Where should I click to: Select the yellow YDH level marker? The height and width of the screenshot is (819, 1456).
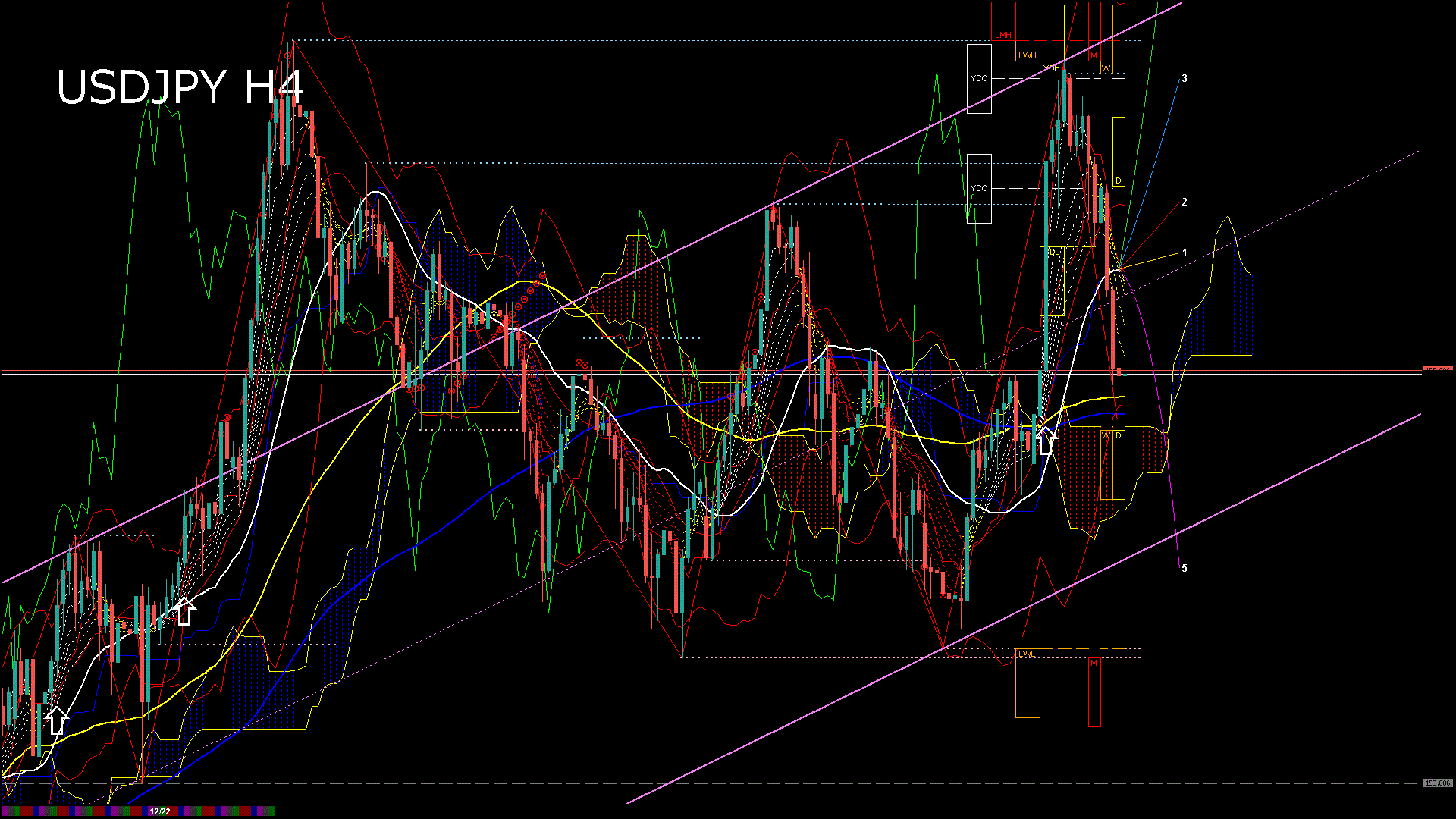point(1053,68)
